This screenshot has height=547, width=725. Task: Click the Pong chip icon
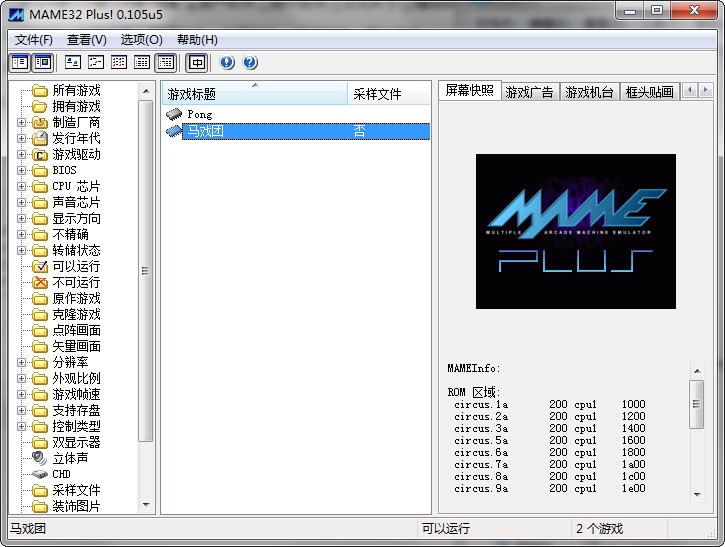point(174,114)
